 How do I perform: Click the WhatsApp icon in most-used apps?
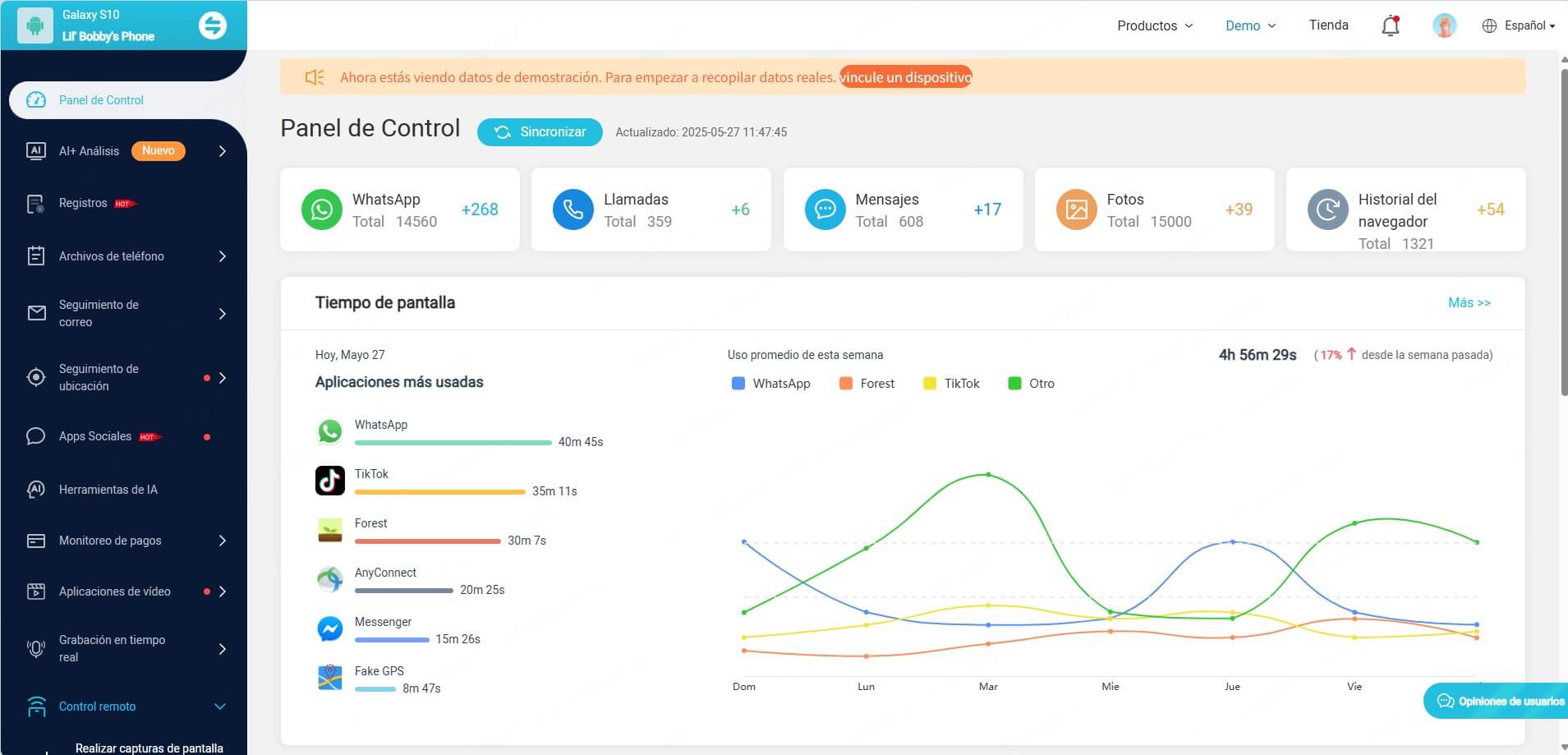click(x=330, y=431)
